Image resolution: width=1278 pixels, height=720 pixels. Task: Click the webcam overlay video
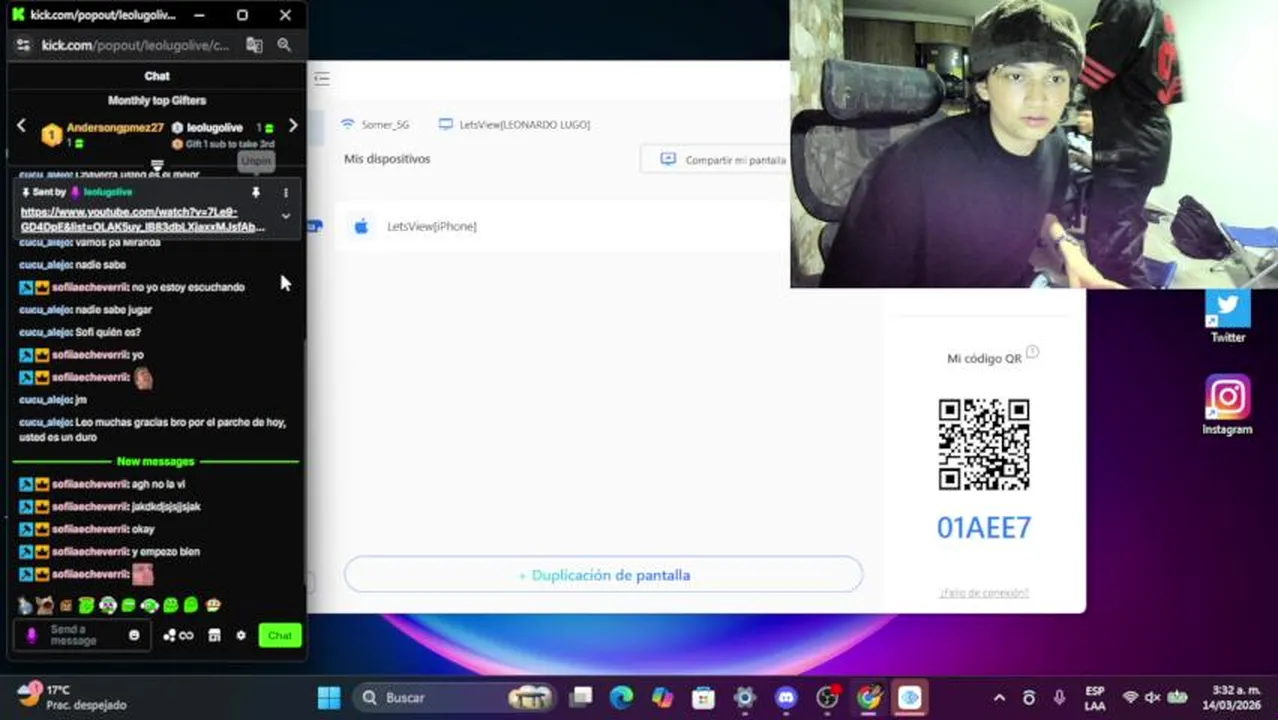tap(1034, 144)
